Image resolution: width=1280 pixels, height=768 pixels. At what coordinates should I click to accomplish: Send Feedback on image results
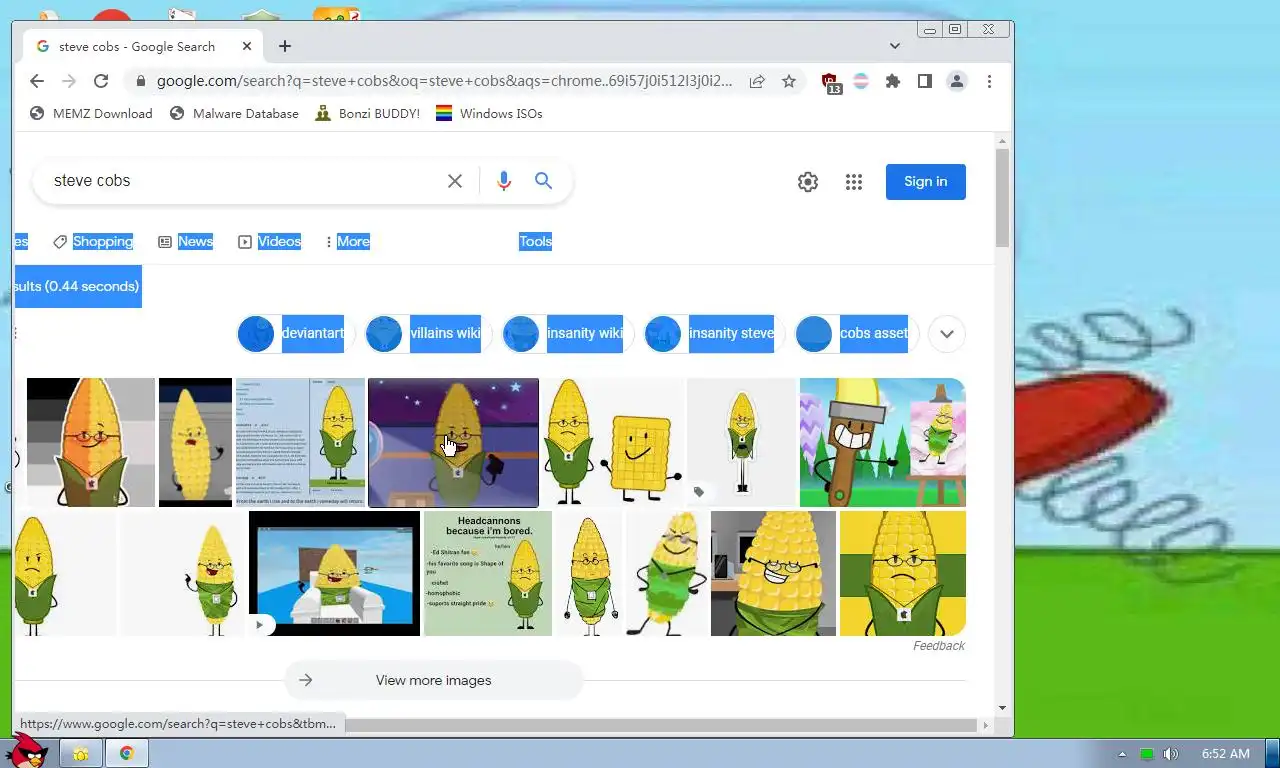(939, 646)
